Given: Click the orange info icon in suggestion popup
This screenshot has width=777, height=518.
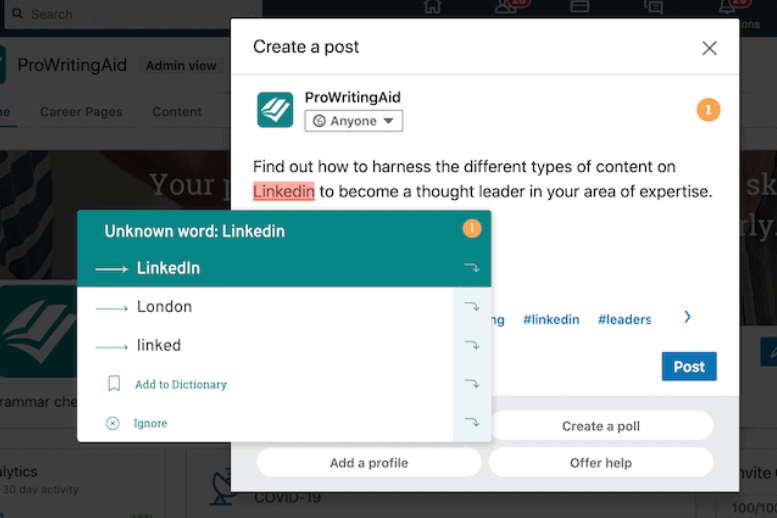Looking at the screenshot, I should tap(472, 229).
